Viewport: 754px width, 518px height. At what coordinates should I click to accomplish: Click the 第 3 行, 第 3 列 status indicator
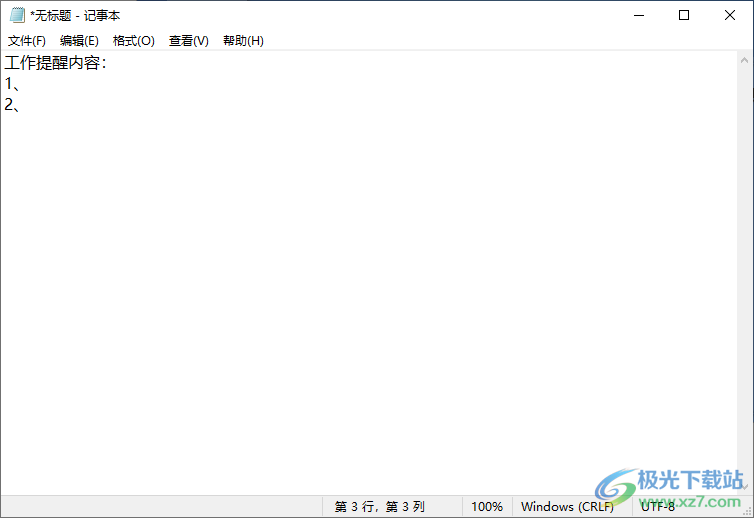click(x=379, y=507)
